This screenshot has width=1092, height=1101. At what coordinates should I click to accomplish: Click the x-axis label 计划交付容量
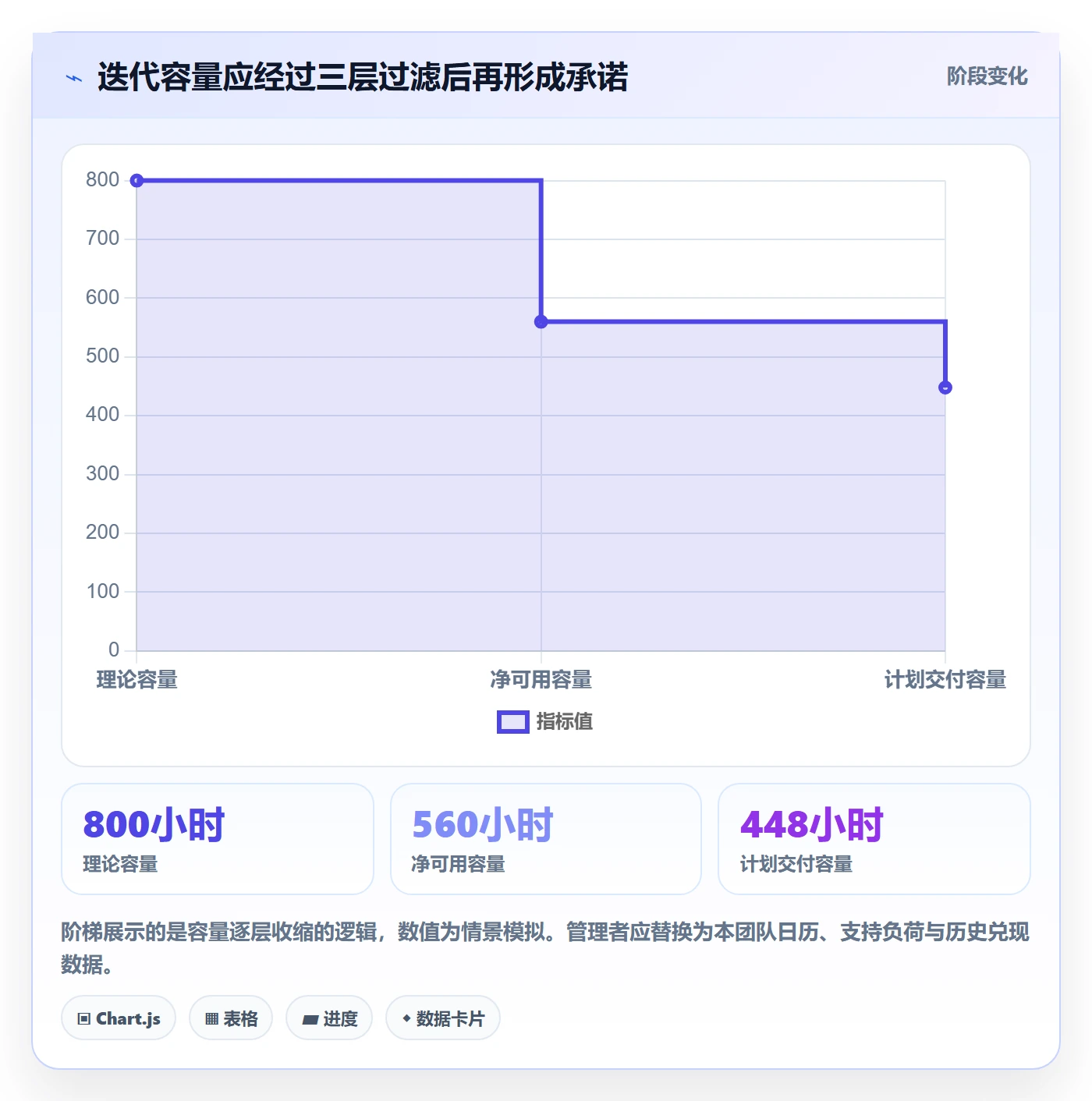click(945, 680)
